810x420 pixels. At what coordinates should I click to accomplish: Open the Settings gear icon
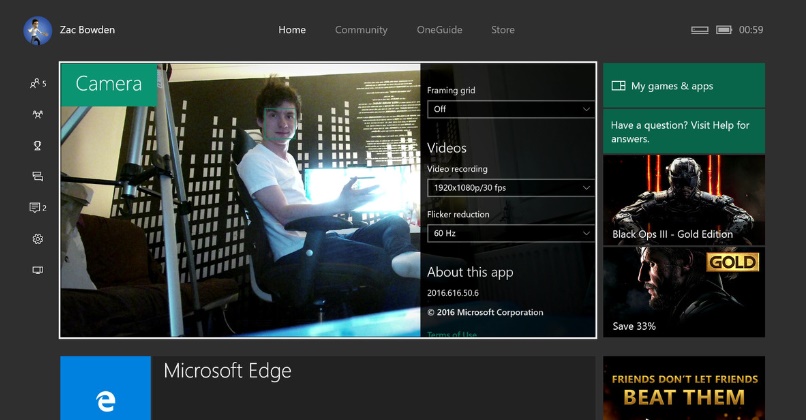(x=37, y=239)
